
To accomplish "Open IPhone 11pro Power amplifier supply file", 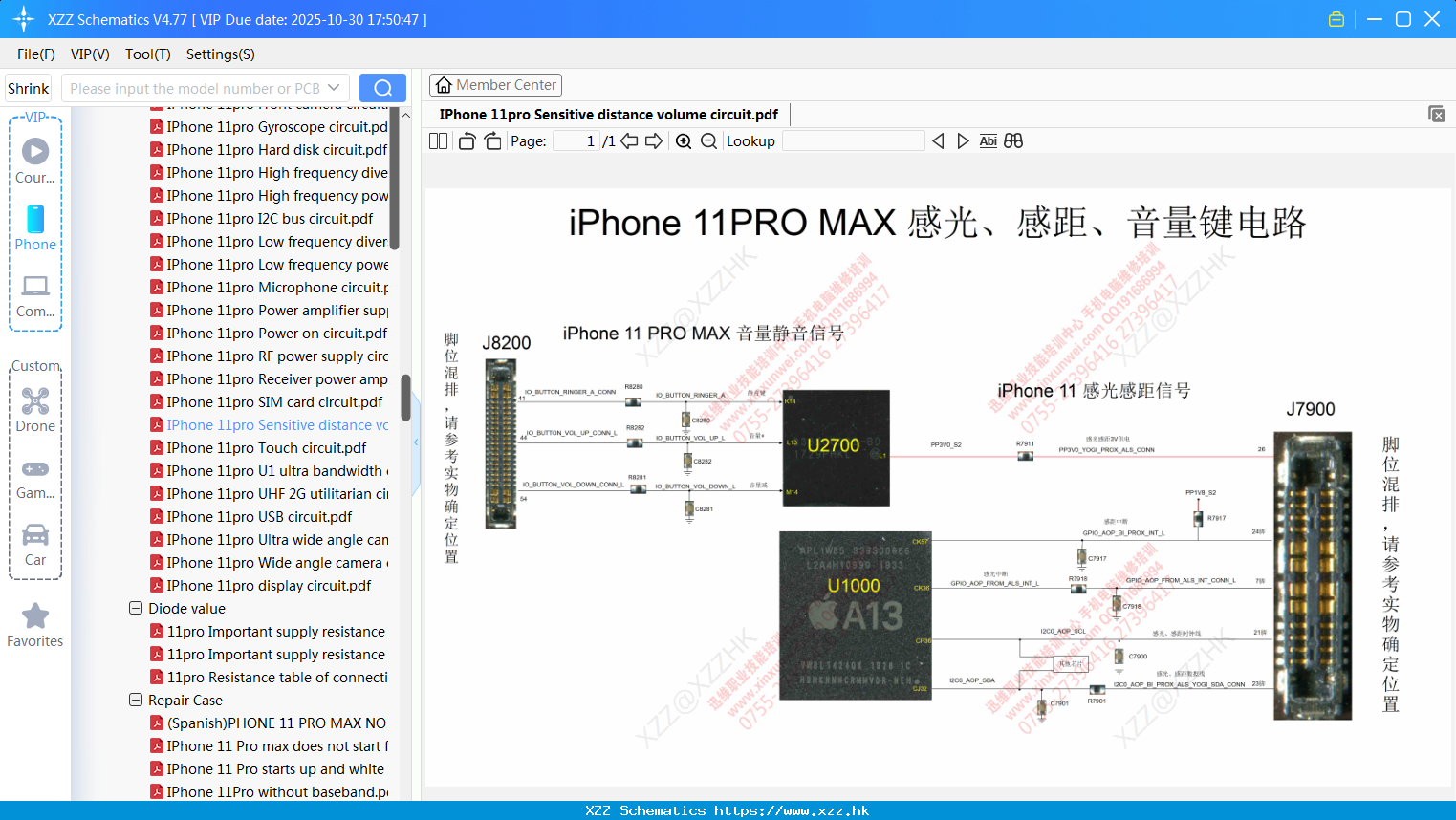I will [270, 310].
